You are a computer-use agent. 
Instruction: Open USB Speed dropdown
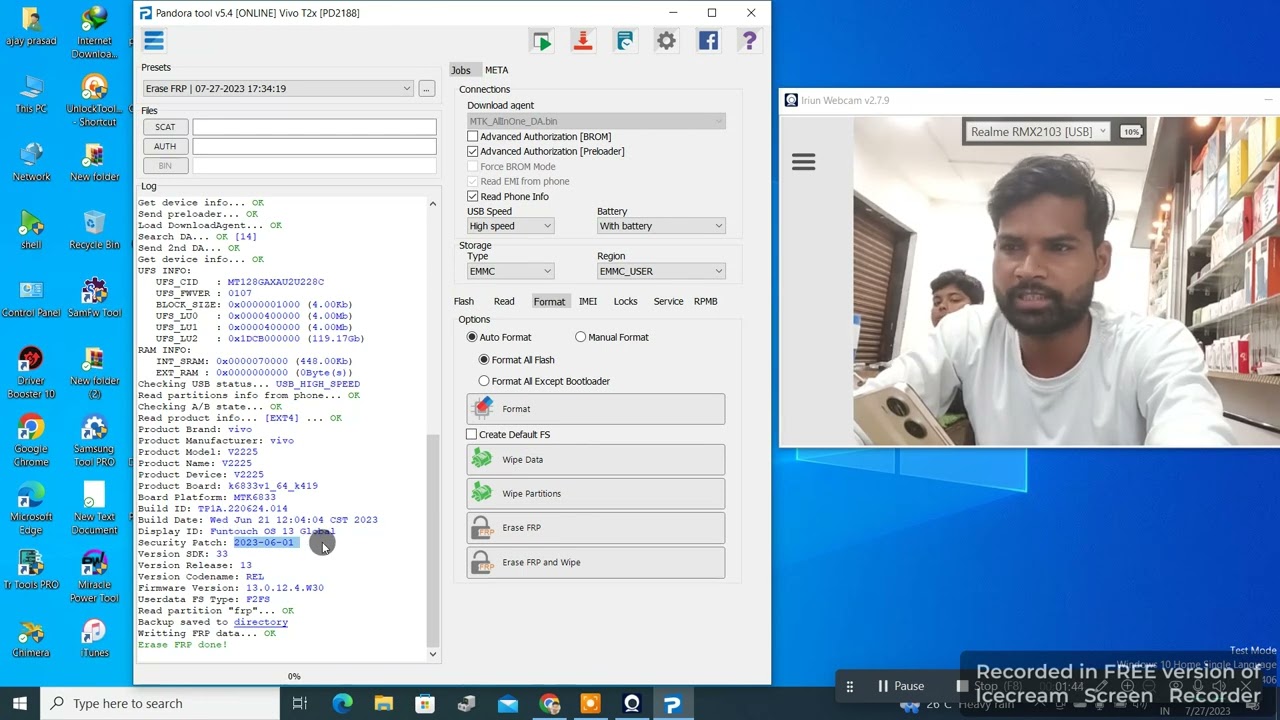pyautogui.click(x=510, y=226)
